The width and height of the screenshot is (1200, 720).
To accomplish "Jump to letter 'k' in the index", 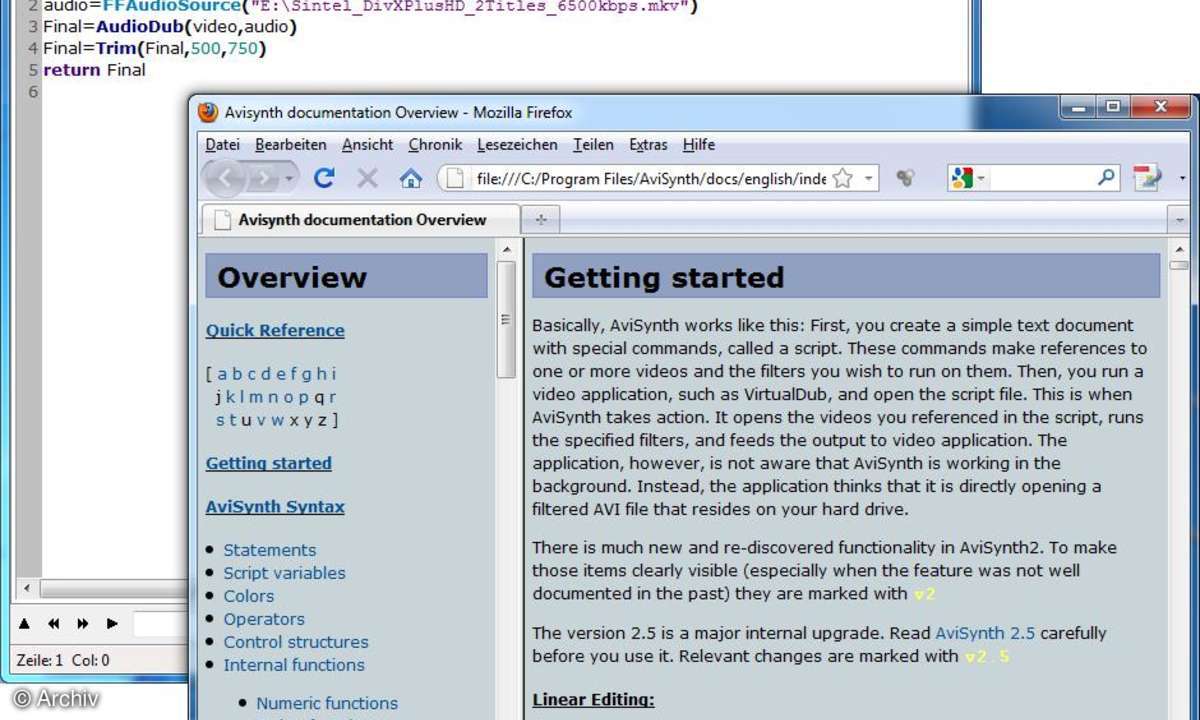I will (x=229, y=397).
